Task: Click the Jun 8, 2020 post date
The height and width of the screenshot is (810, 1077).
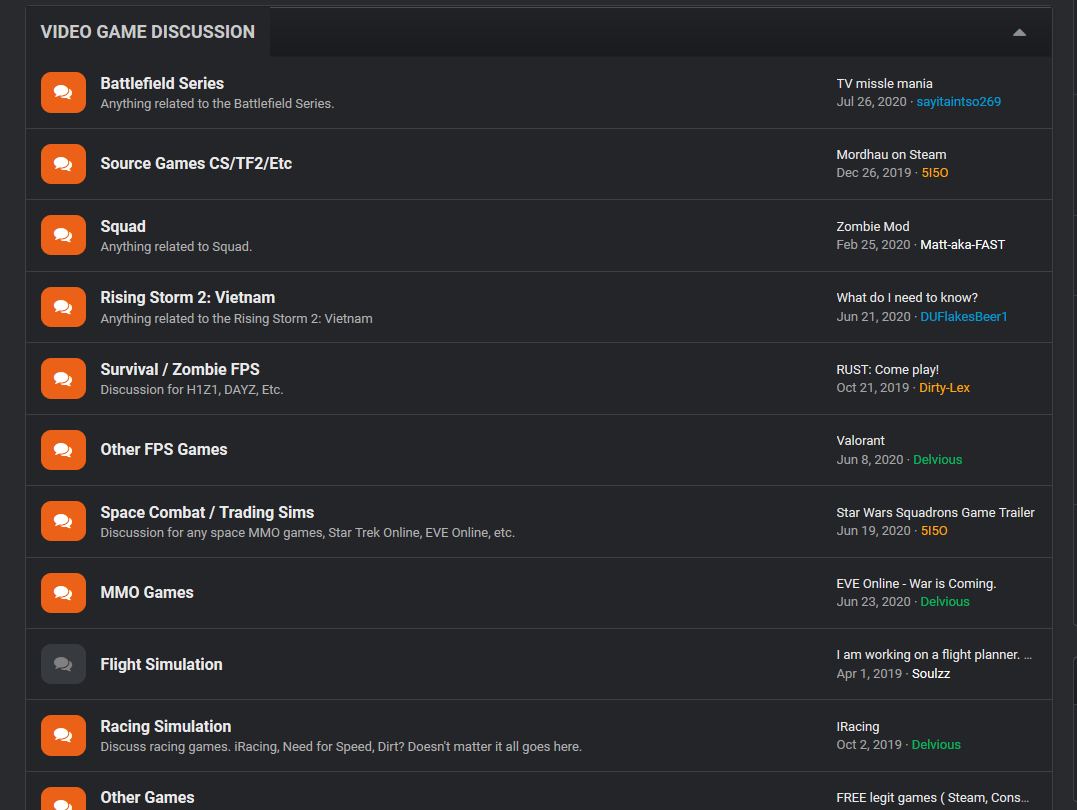Action: [869, 460]
